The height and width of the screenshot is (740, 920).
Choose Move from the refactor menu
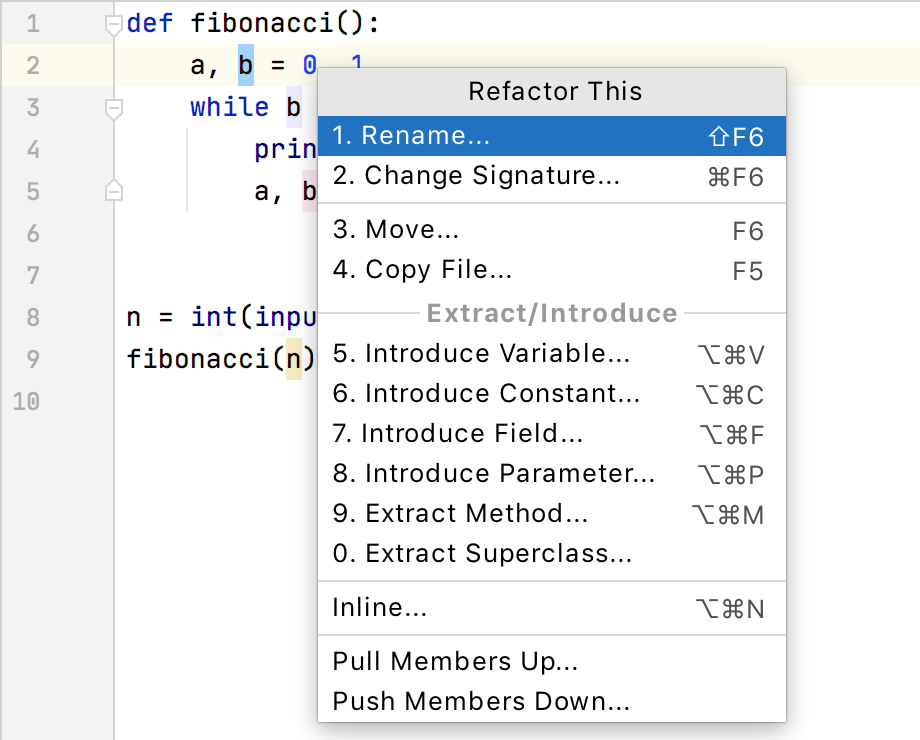pos(395,230)
